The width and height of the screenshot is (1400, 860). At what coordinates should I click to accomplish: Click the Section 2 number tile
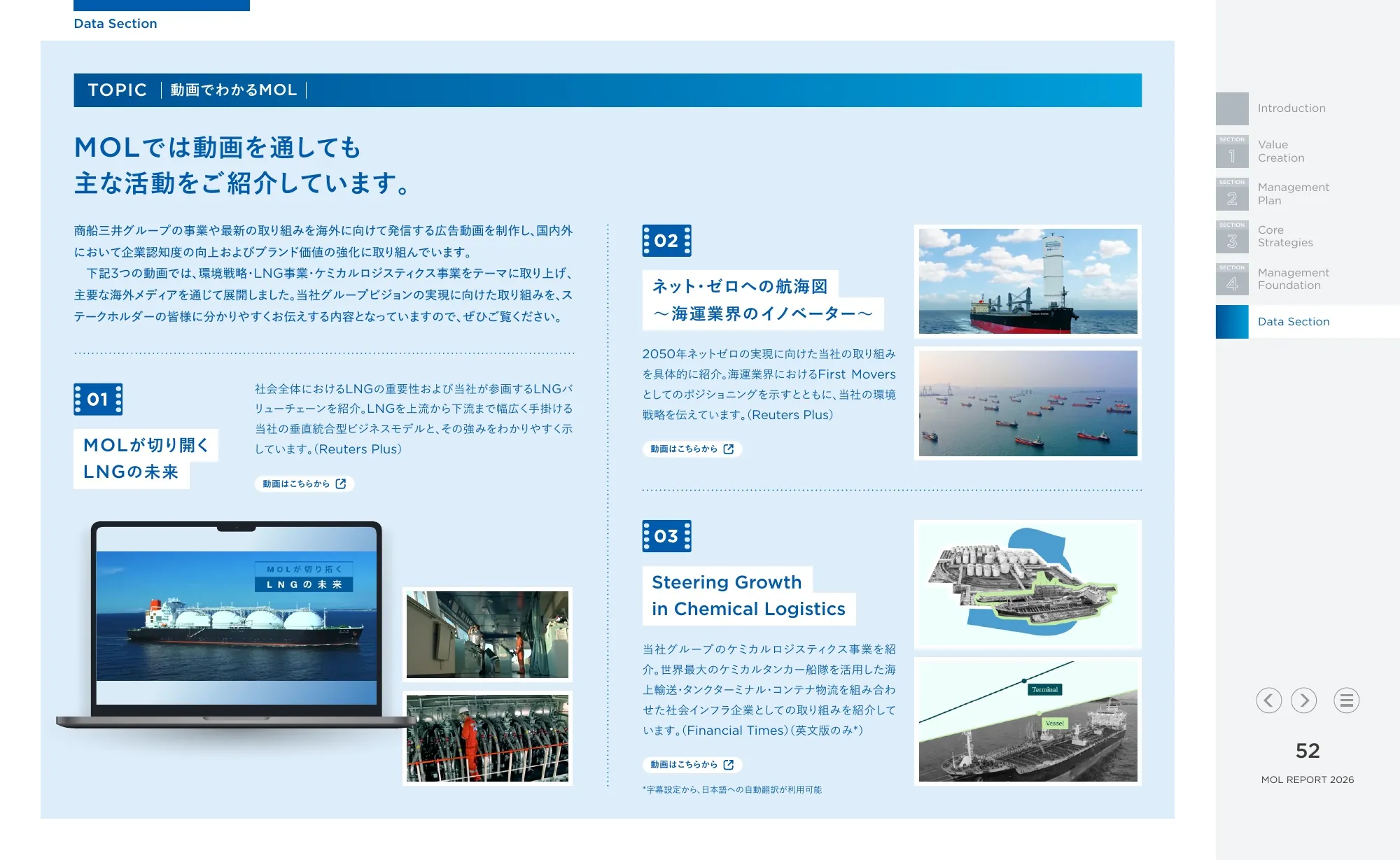[1232, 194]
